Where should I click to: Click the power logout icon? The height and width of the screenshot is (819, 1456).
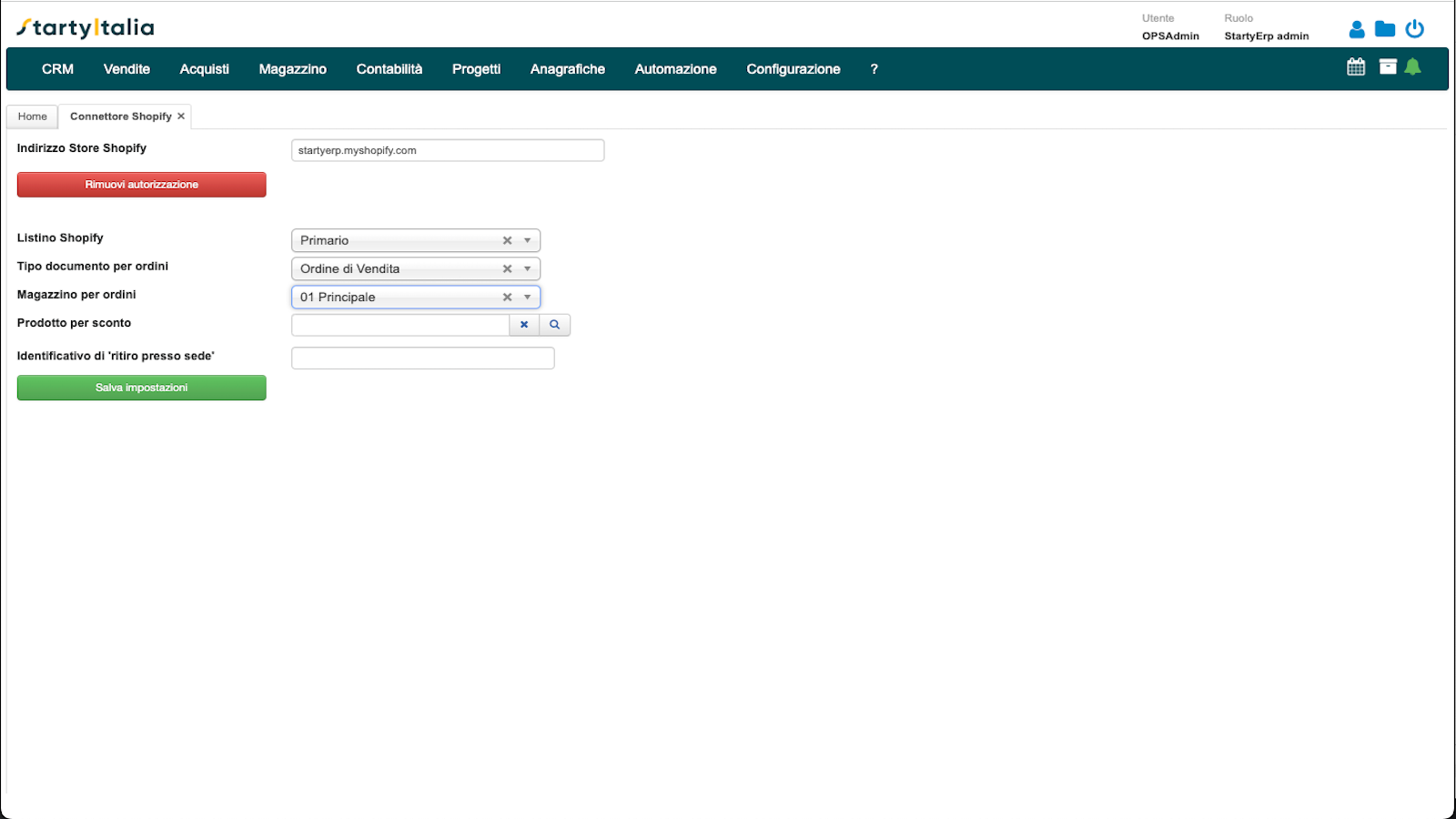tap(1414, 29)
